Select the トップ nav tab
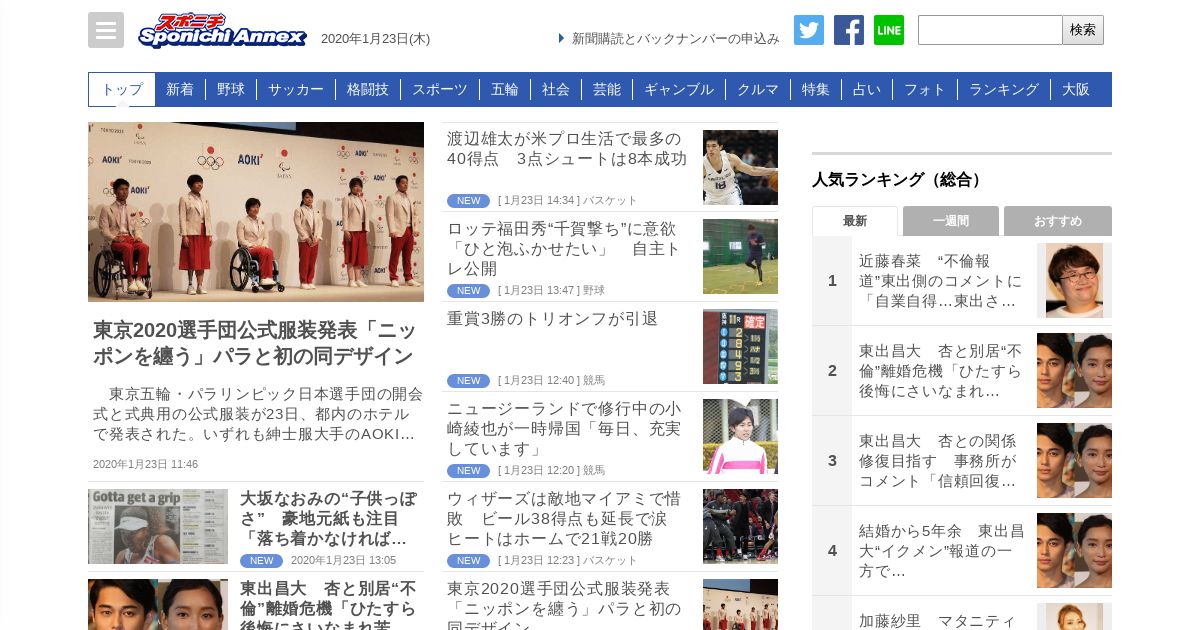 pyautogui.click(x=122, y=89)
